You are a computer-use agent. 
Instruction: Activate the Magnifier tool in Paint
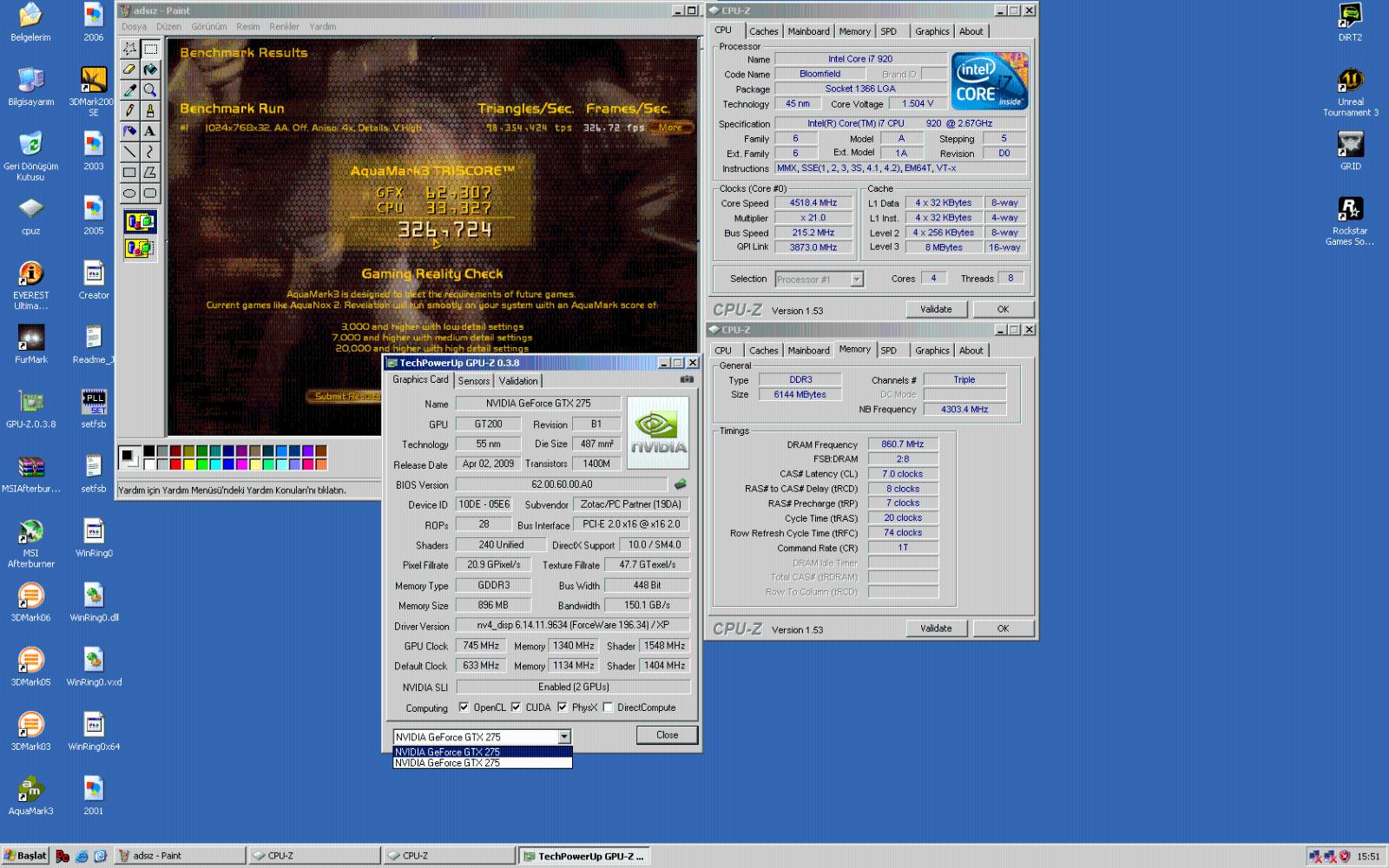tap(150, 90)
